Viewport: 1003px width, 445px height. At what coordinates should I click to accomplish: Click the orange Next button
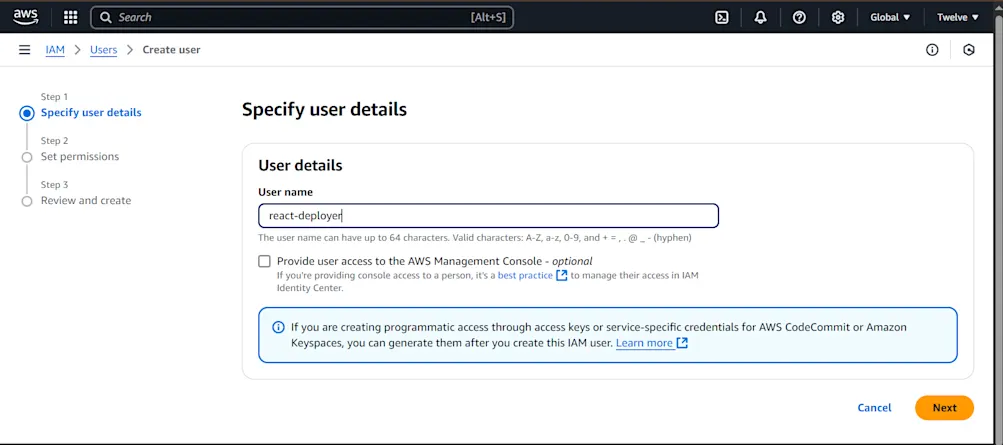pos(944,408)
